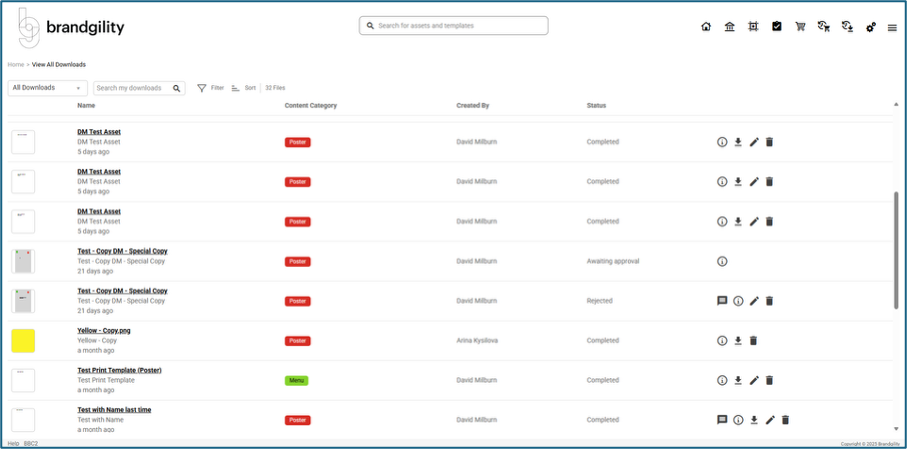Click the bank building icon in header

pyautogui.click(x=730, y=27)
